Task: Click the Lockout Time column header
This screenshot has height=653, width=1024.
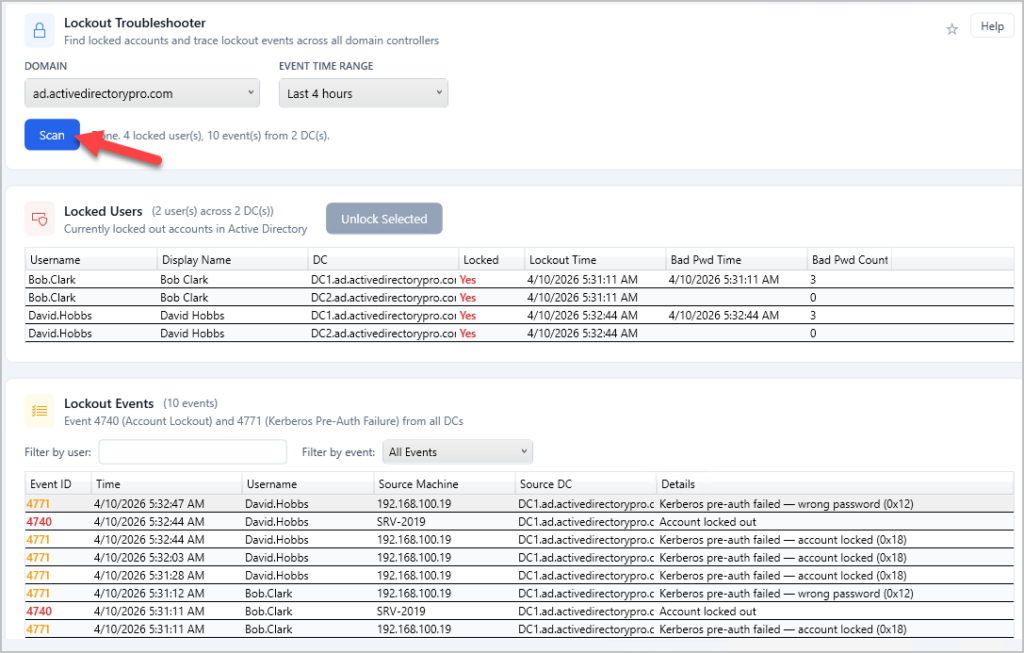Action: coord(595,260)
